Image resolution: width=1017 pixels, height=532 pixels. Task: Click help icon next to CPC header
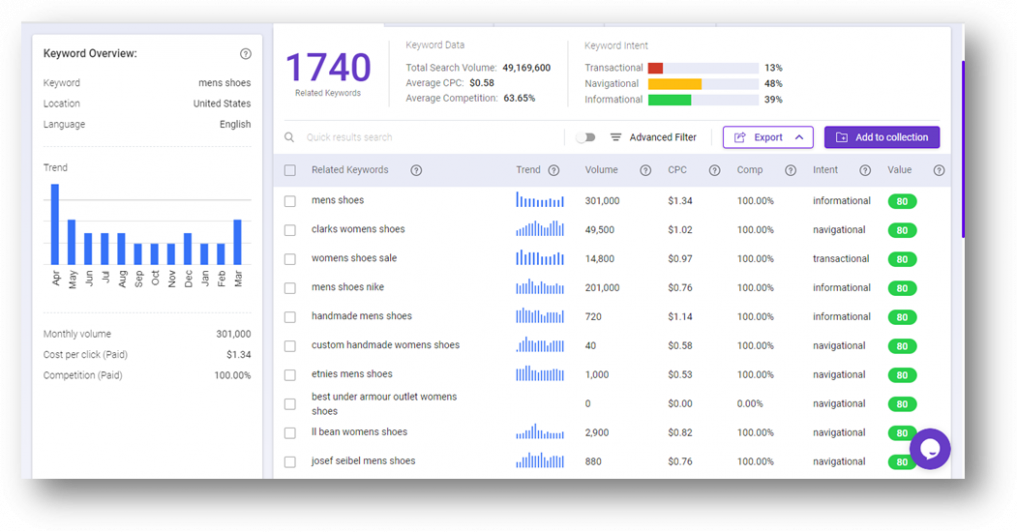click(714, 171)
